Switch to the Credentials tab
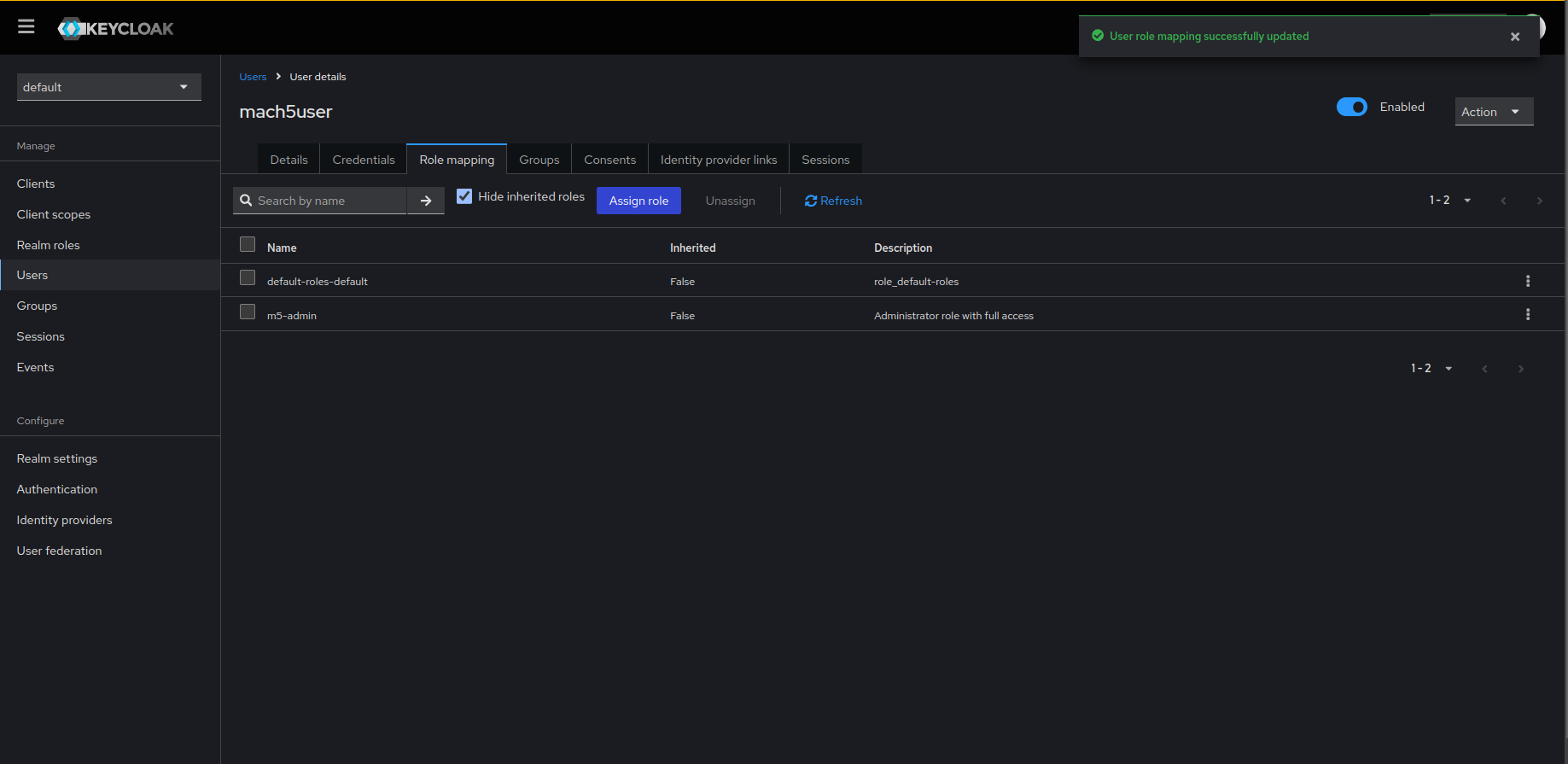Image resolution: width=1568 pixels, height=764 pixels. click(x=364, y=160)
